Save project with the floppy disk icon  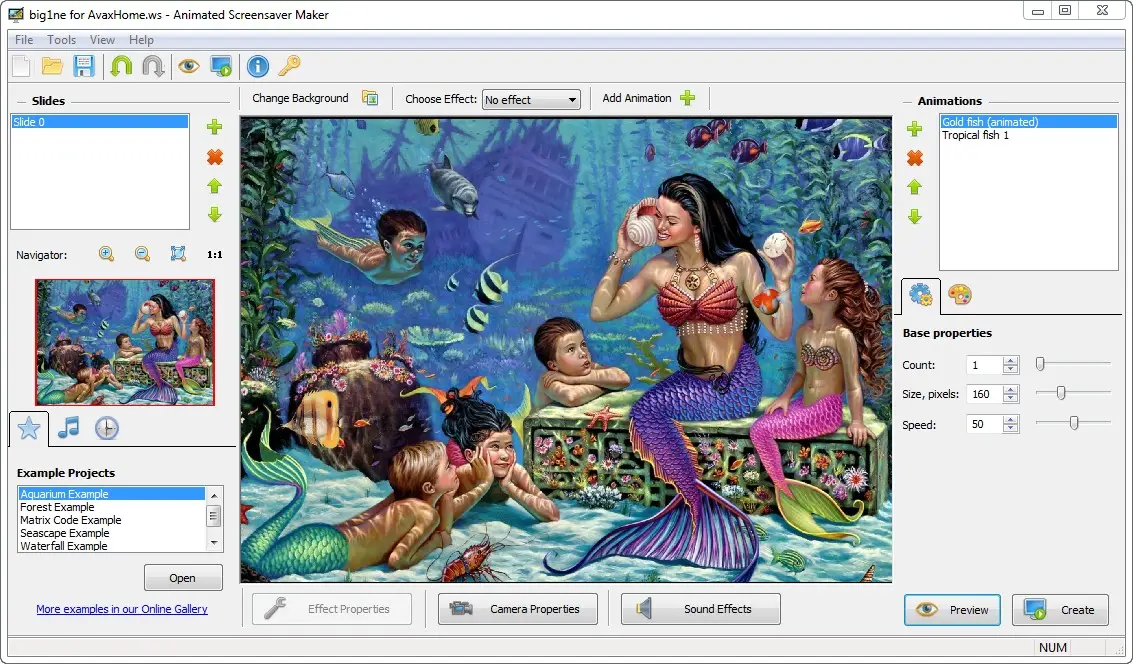[x=84, y=66]
